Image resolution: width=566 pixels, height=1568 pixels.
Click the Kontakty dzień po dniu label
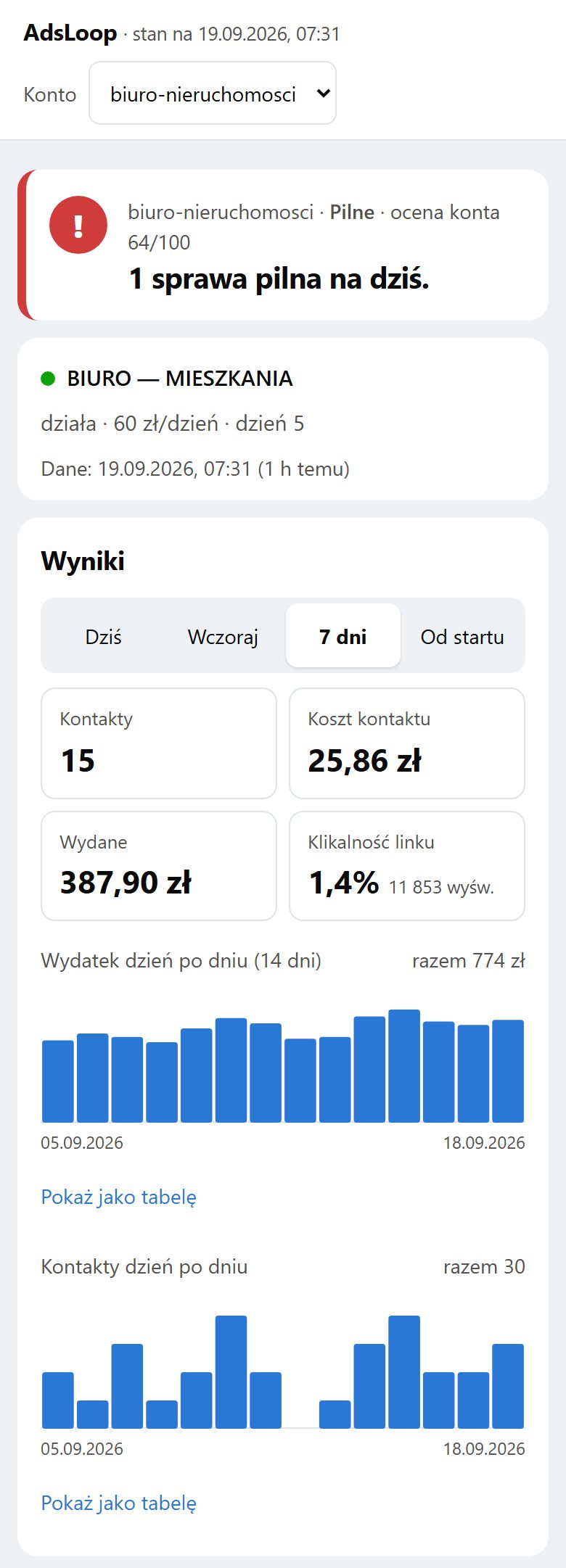click(144, 1267)
